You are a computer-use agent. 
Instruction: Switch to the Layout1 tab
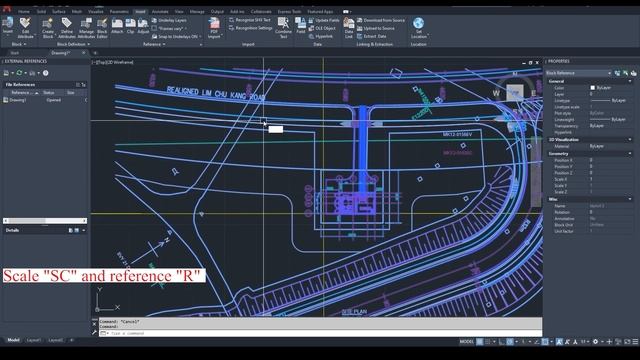tap(33, 340)
